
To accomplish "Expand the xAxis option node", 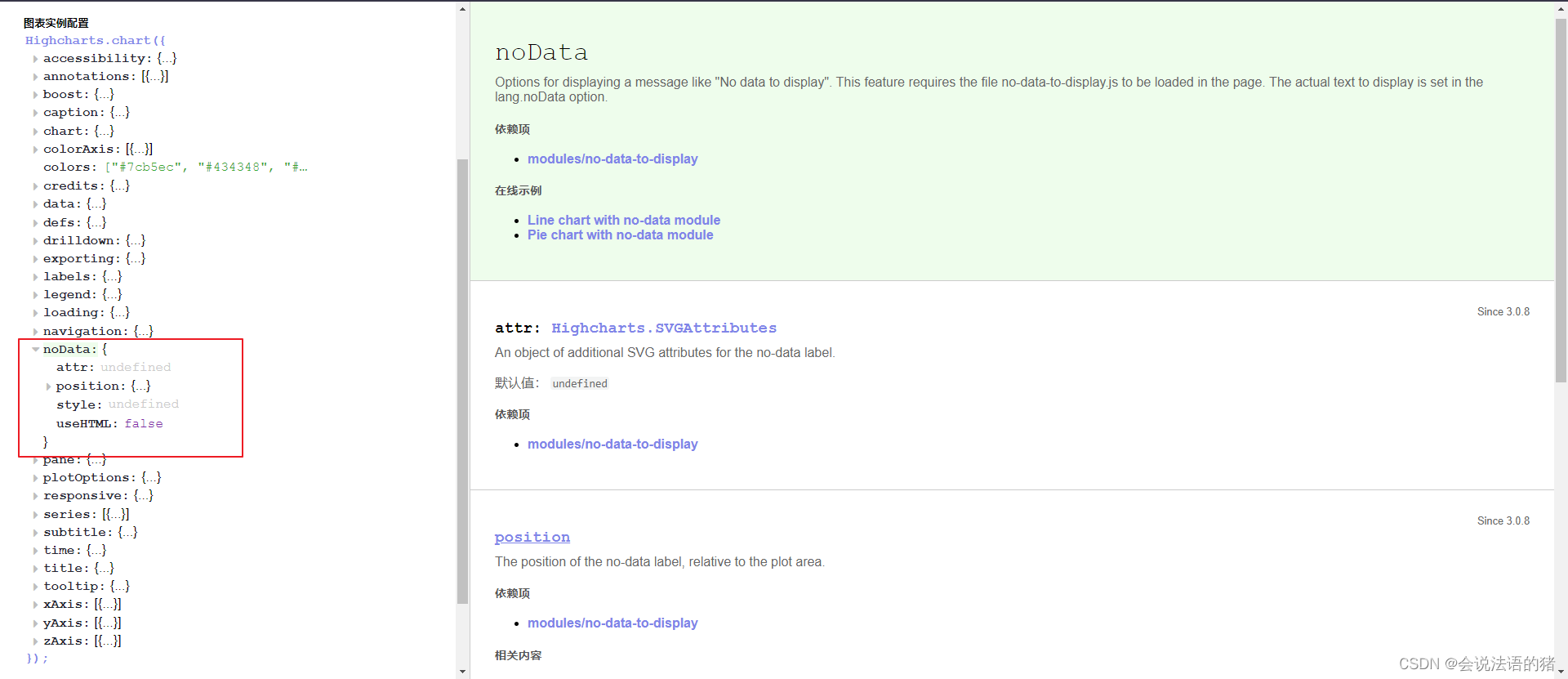I will 35,605.
